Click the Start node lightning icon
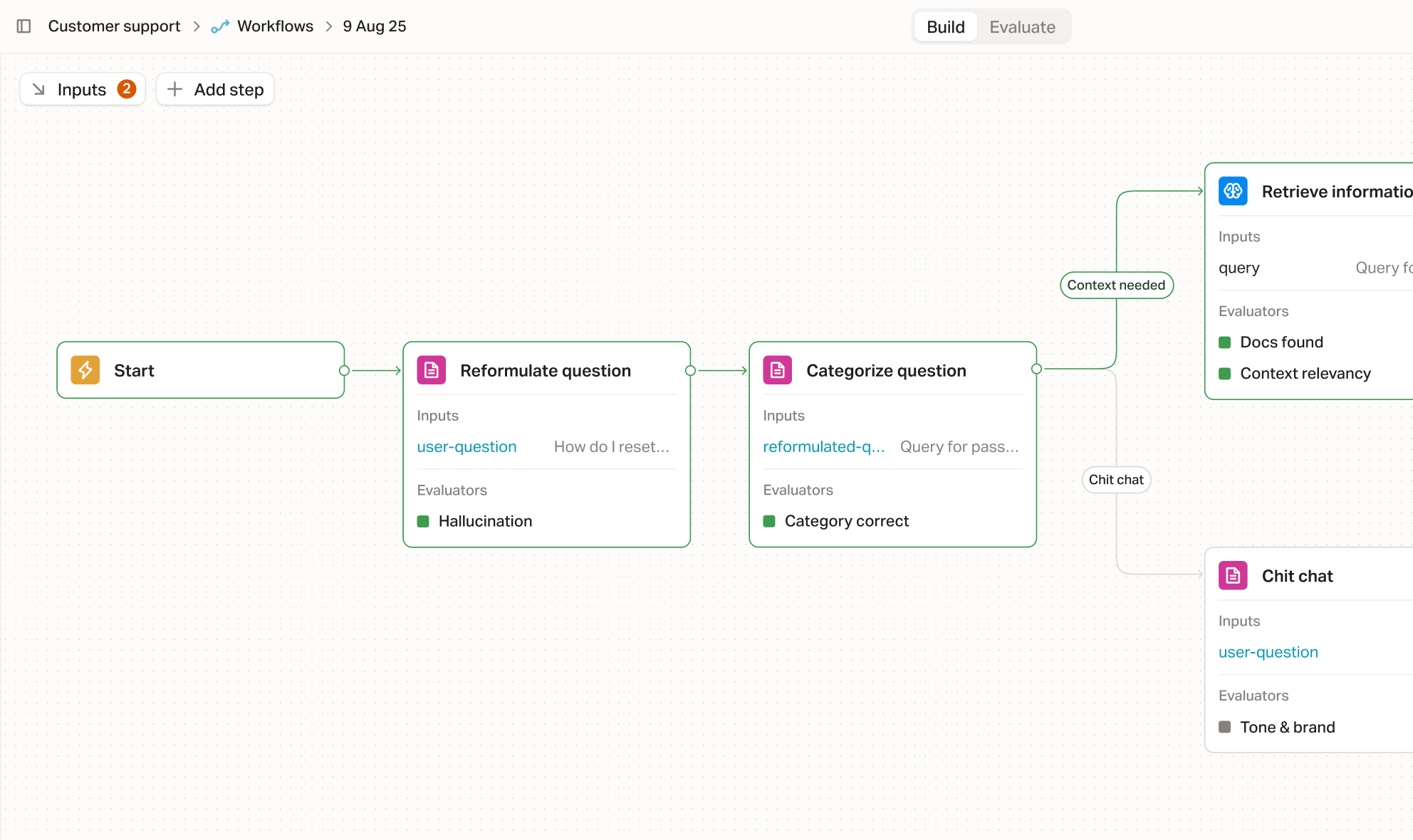Screen dimensions: 1413x840 pyautogui.click(x=85, y=370)
